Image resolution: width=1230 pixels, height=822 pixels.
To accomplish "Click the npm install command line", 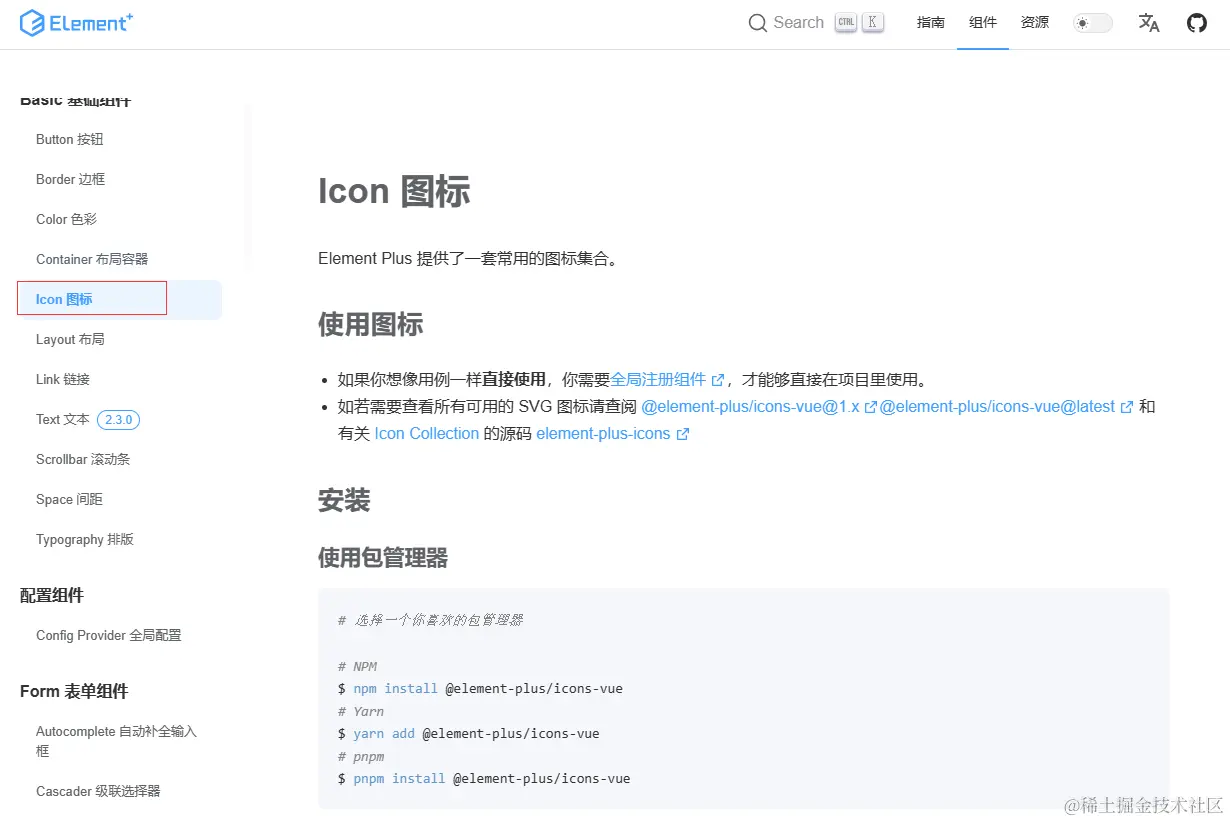I will [x=480, y=688].
